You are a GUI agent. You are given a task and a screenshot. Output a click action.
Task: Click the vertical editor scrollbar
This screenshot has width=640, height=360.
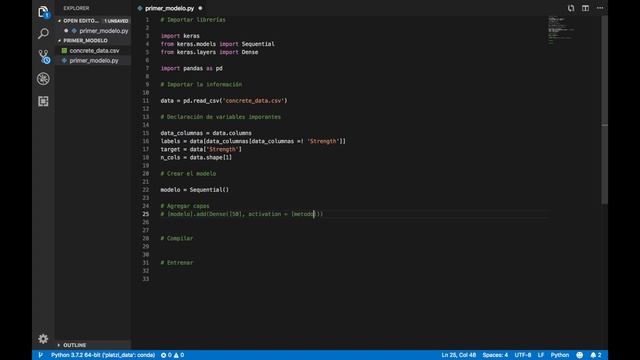tap(604, 110)
